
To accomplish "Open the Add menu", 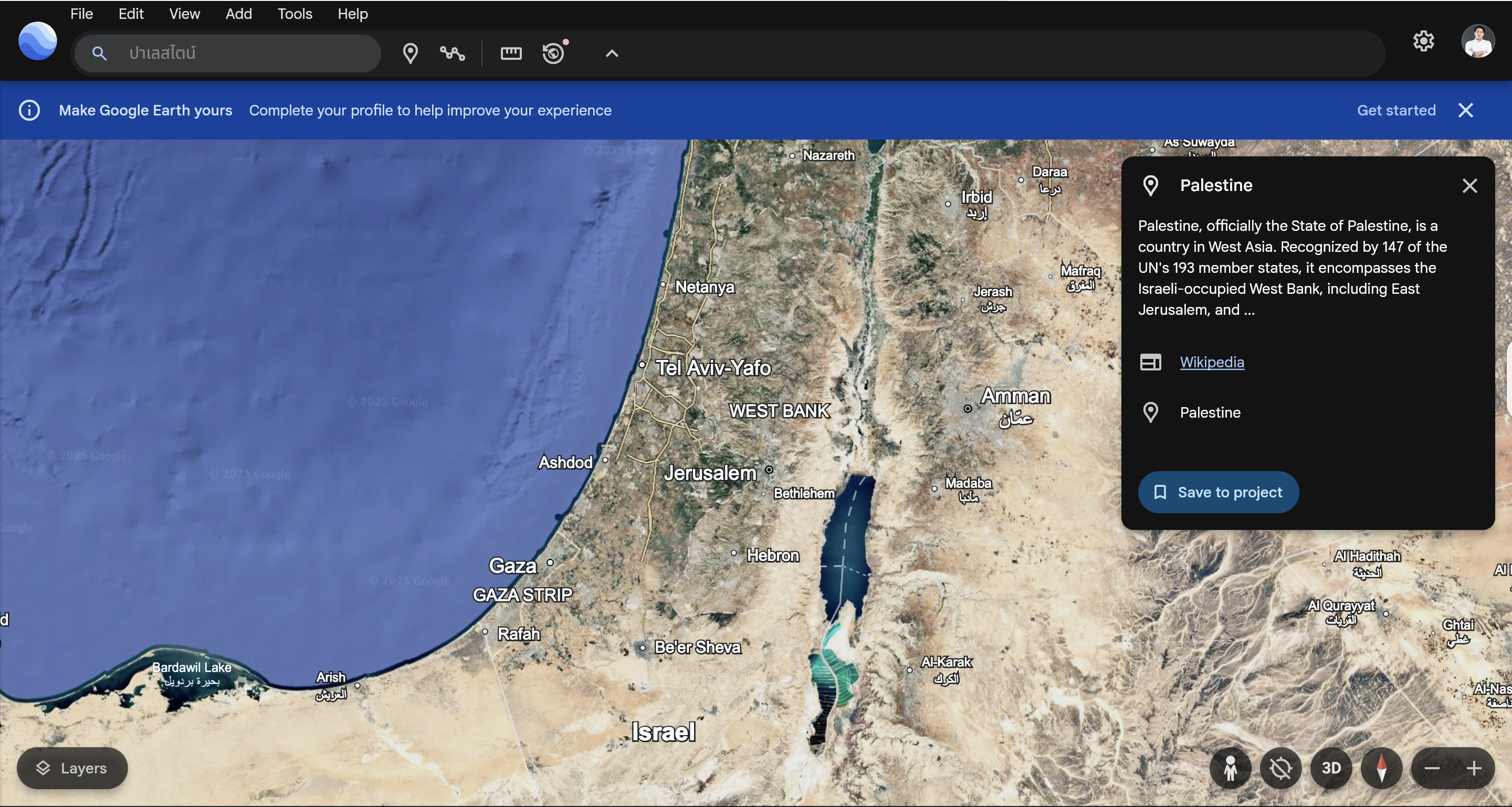I will coord(238,14).
